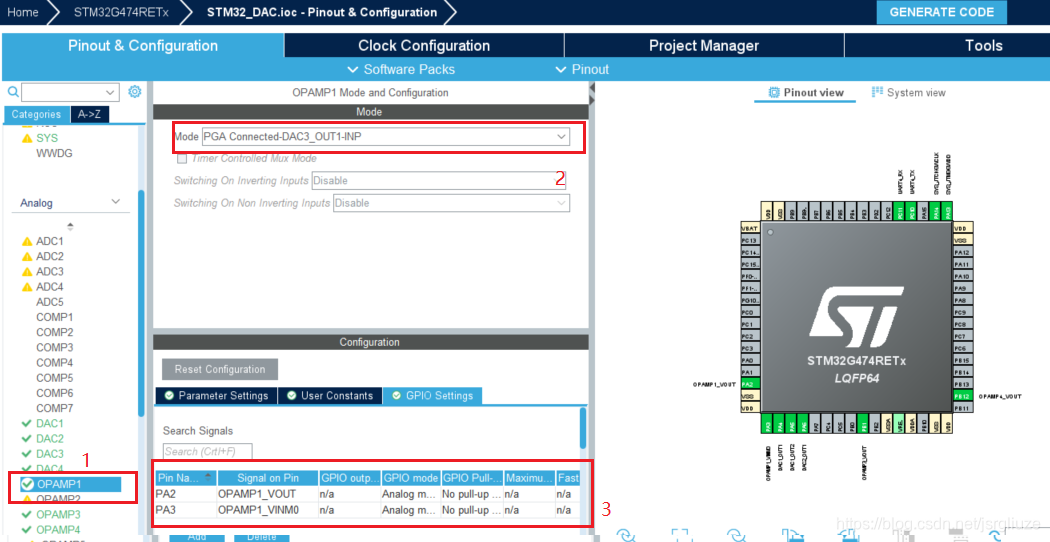Select OPAMP4 in the Analog list
This screenshot has height=542, width=1050.
coord(58,530)
